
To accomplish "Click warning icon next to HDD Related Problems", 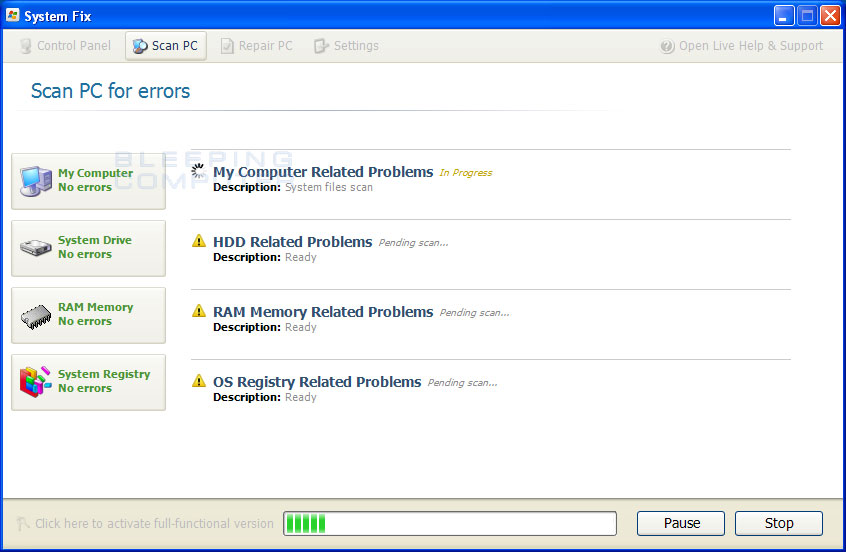I will tap(199, 241).
